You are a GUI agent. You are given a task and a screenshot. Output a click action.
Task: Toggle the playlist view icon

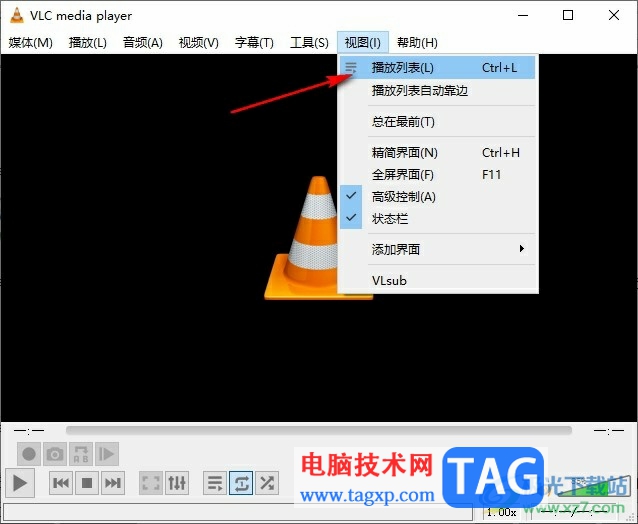pyautogui.click(x=215, y=483)
